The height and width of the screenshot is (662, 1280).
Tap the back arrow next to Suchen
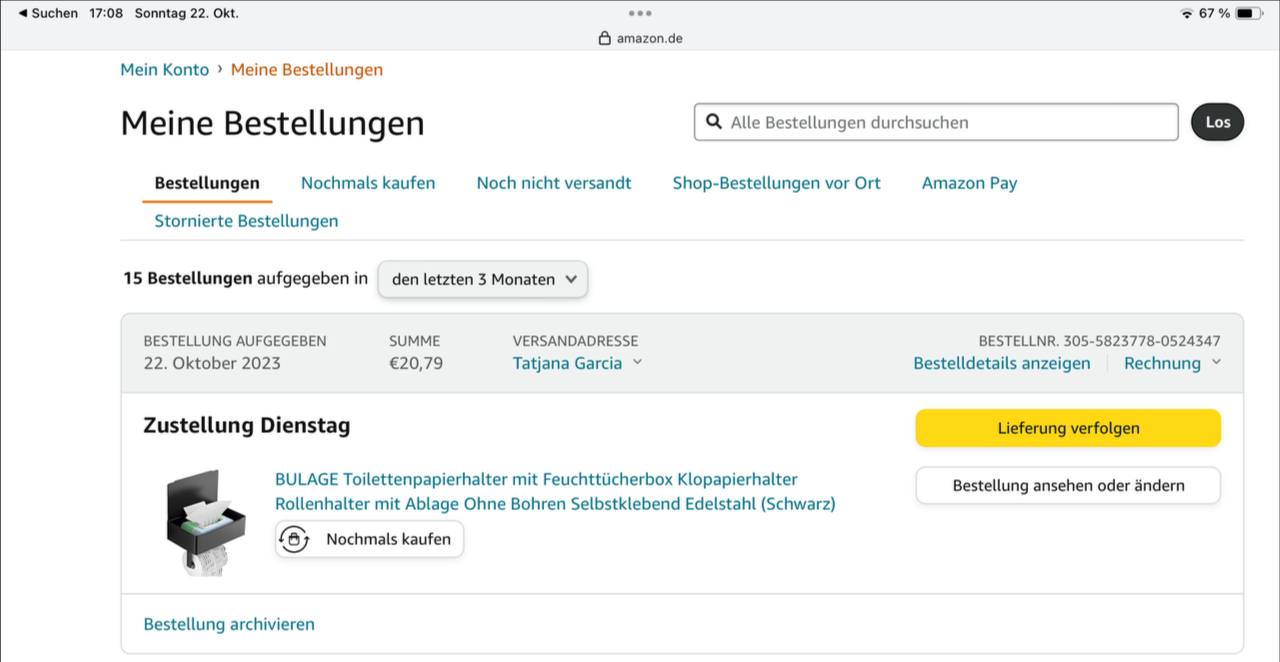pyautogui.click(x=23, y=13)
